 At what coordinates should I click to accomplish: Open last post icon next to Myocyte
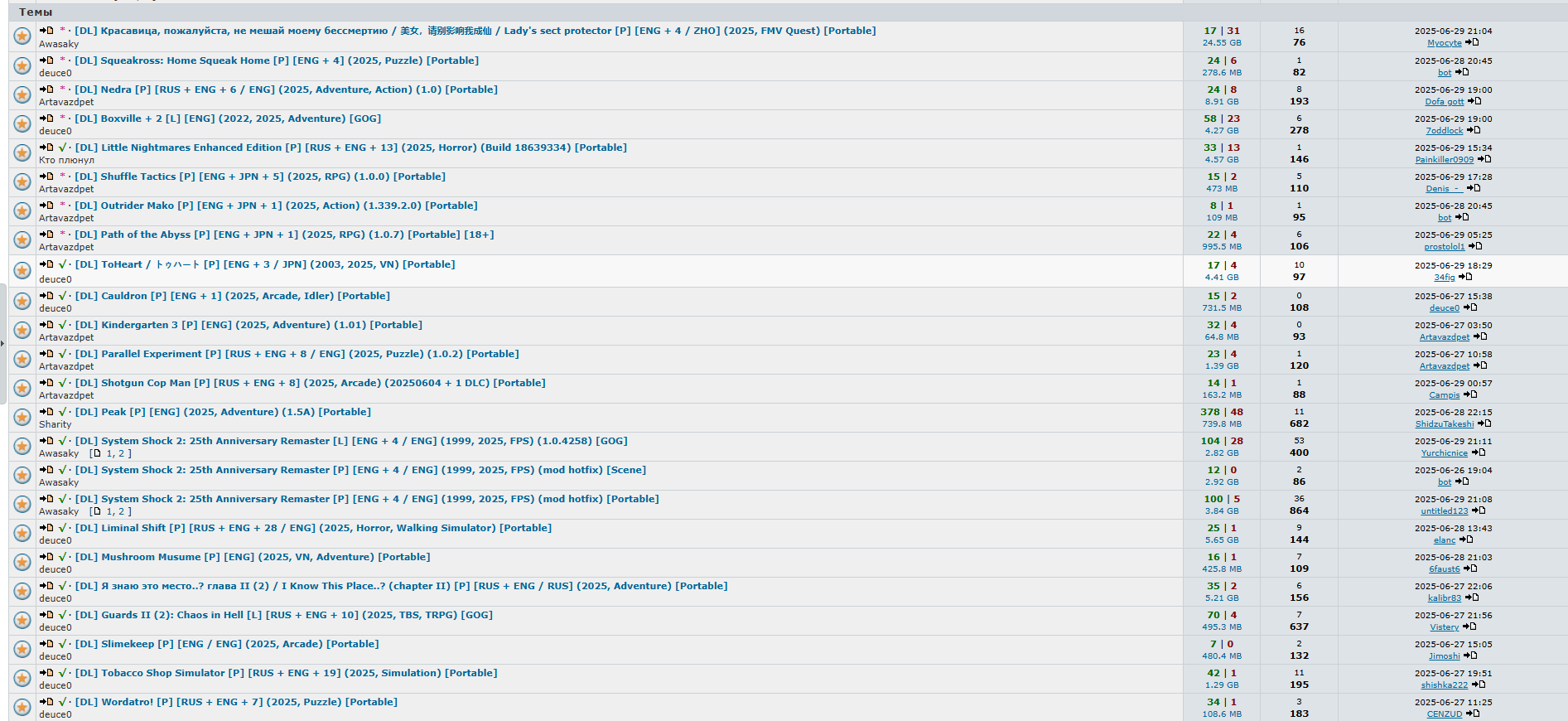1472,42
